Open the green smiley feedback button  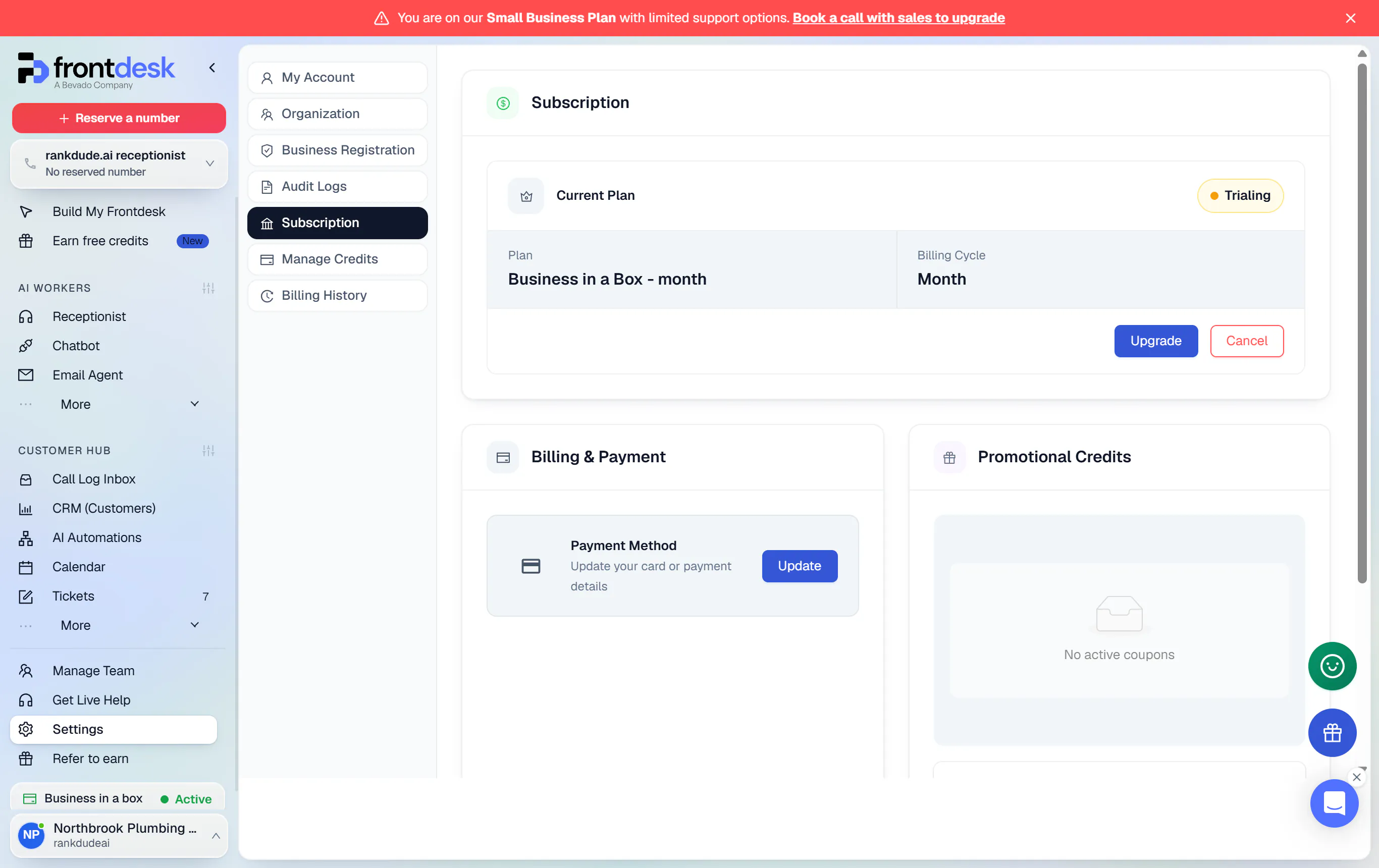(1332, 666)
